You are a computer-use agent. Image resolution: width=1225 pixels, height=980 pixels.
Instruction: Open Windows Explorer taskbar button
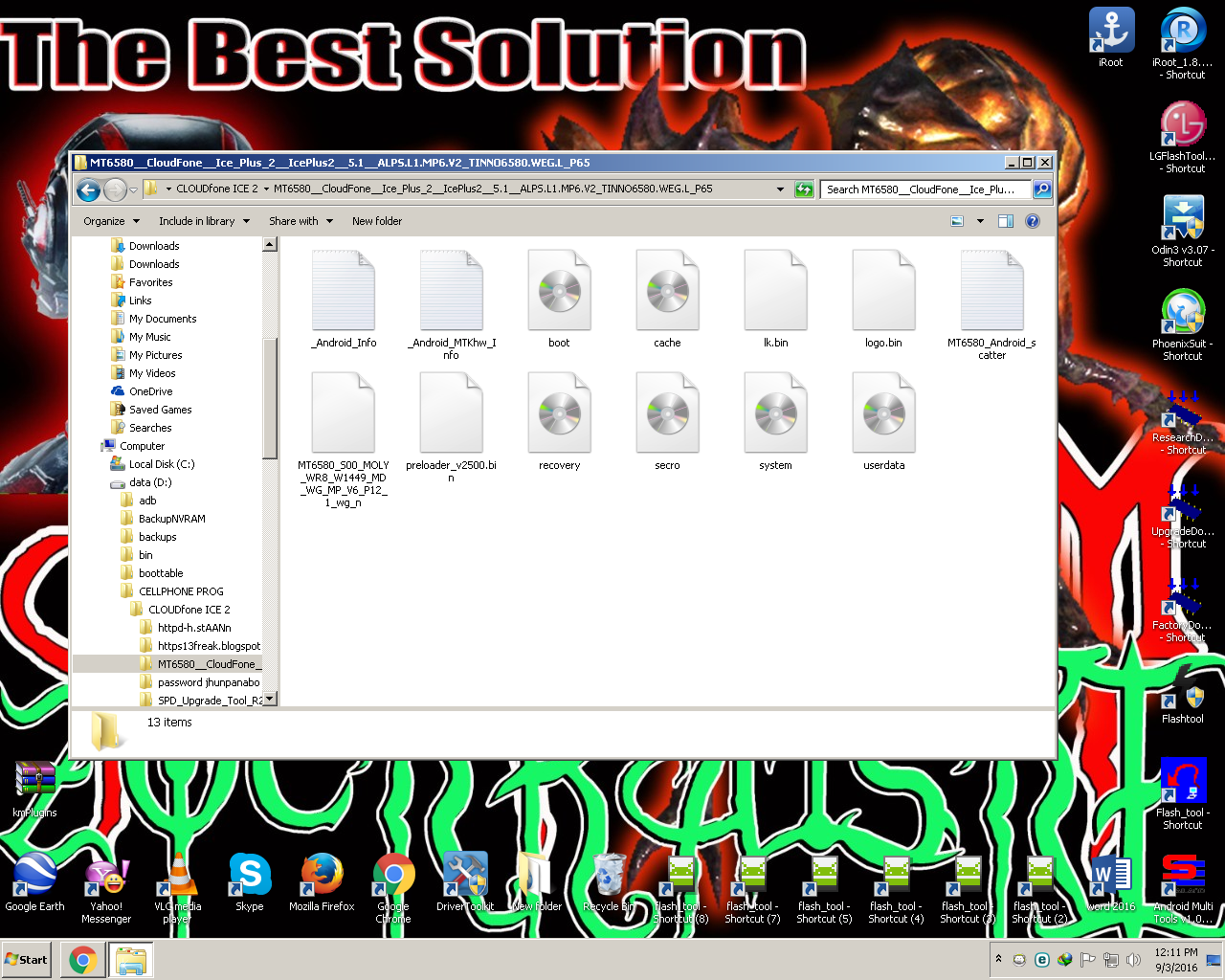pyautogui.click(x=131, y=960)
